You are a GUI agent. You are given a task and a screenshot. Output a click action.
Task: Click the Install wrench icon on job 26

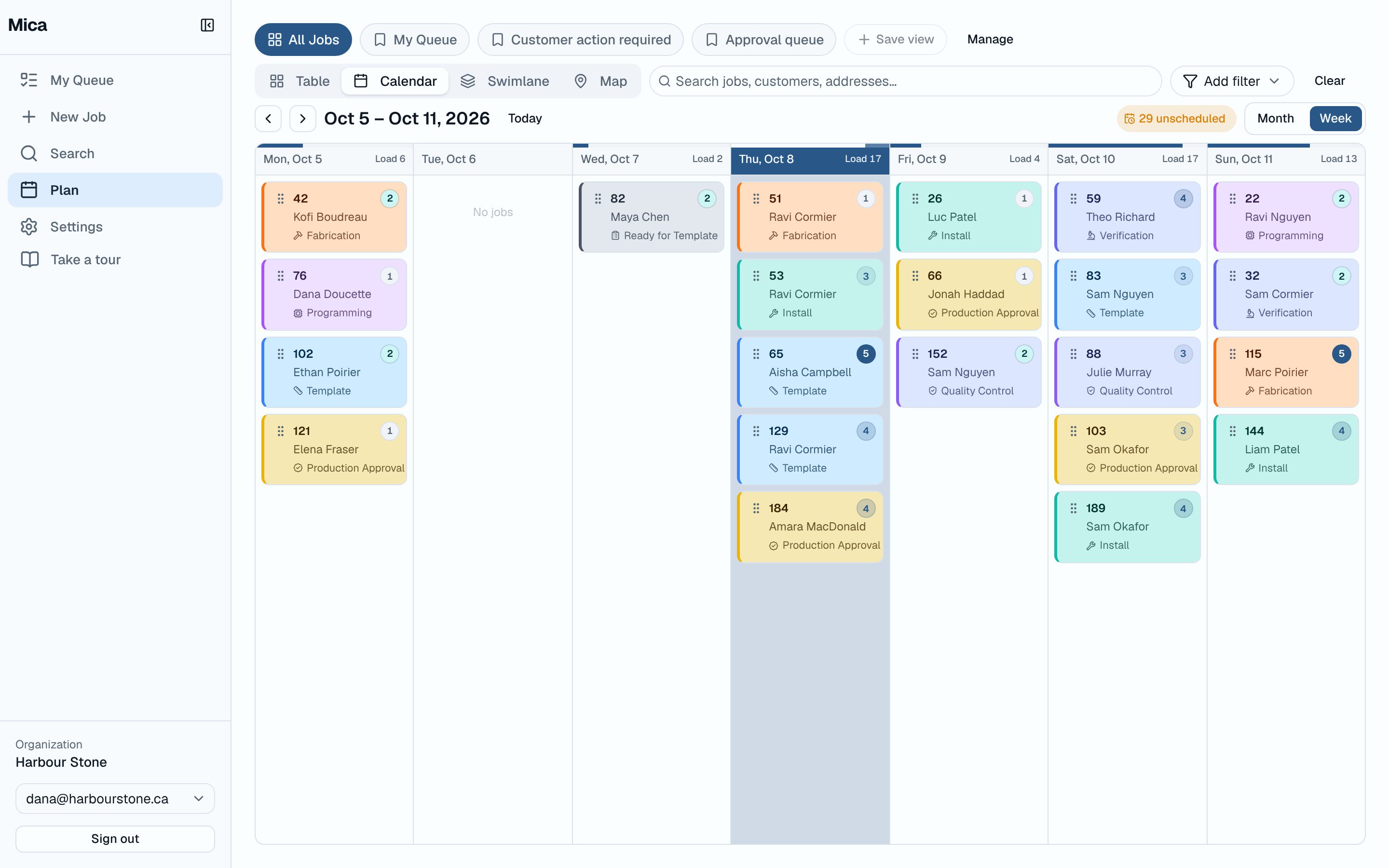pos(933,235)
